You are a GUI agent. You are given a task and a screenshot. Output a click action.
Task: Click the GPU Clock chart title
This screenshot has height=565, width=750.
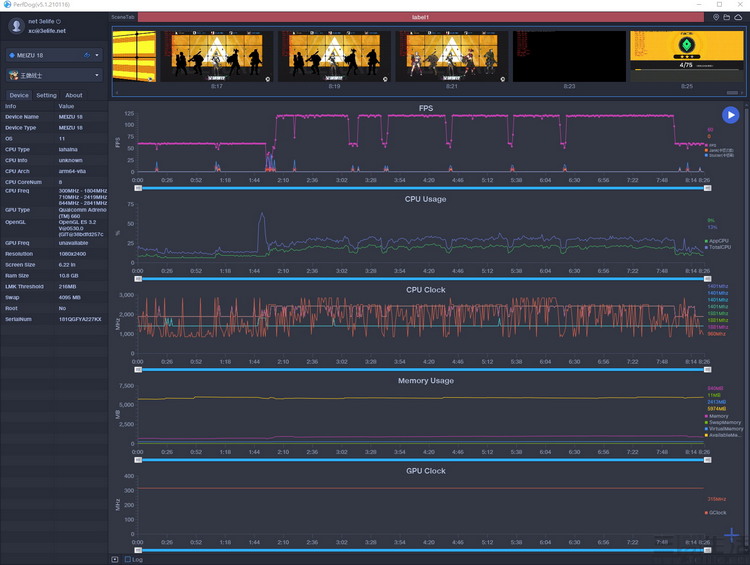click(x=426, y=471)
